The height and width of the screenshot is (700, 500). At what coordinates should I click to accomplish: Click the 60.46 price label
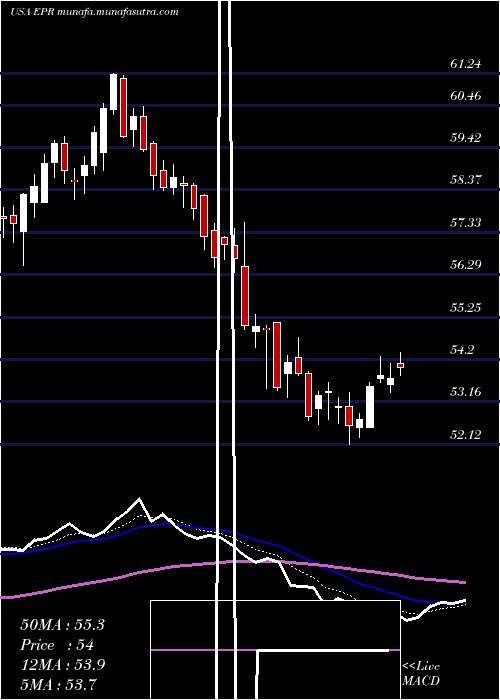[x=466, y=95]
